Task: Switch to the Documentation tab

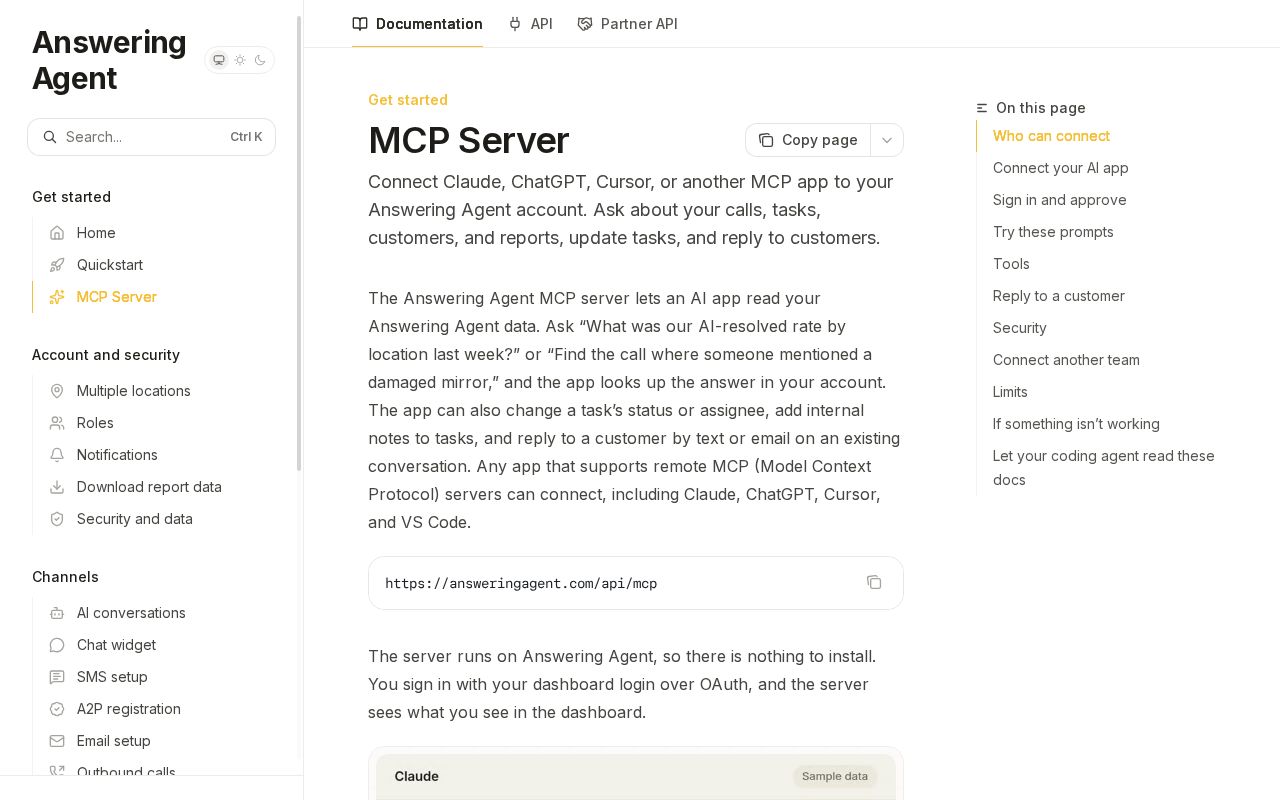Action: [417, 24]
